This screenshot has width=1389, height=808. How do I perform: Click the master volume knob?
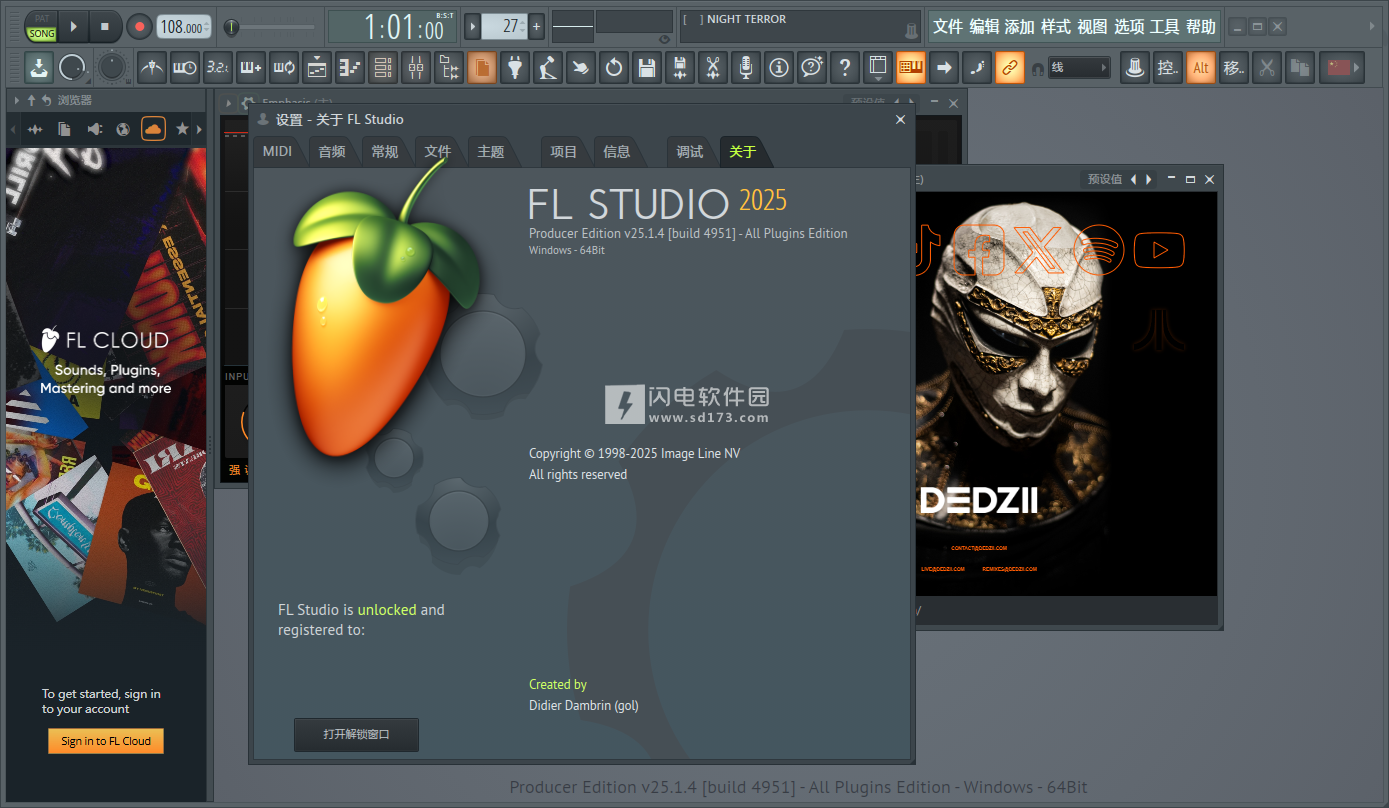pos(72,68)
